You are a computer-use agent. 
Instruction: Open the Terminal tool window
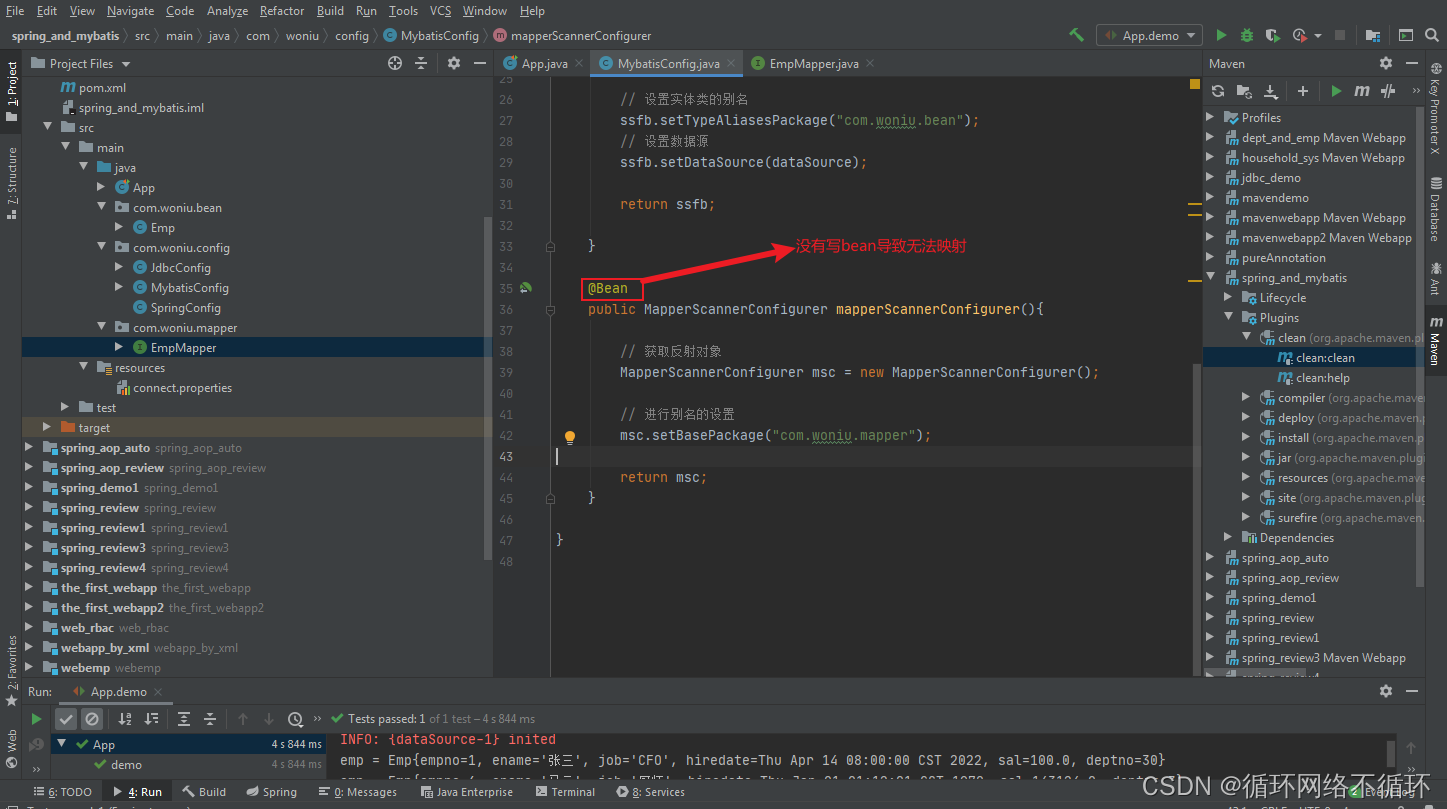click(565, 791)
